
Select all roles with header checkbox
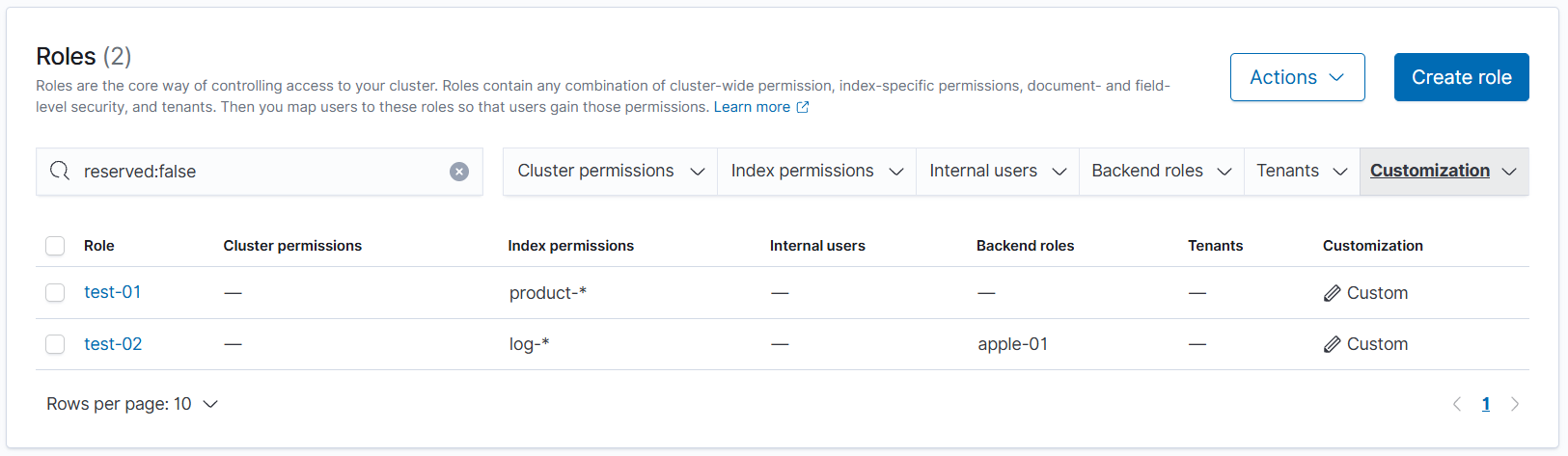click(x=55, y=246)
